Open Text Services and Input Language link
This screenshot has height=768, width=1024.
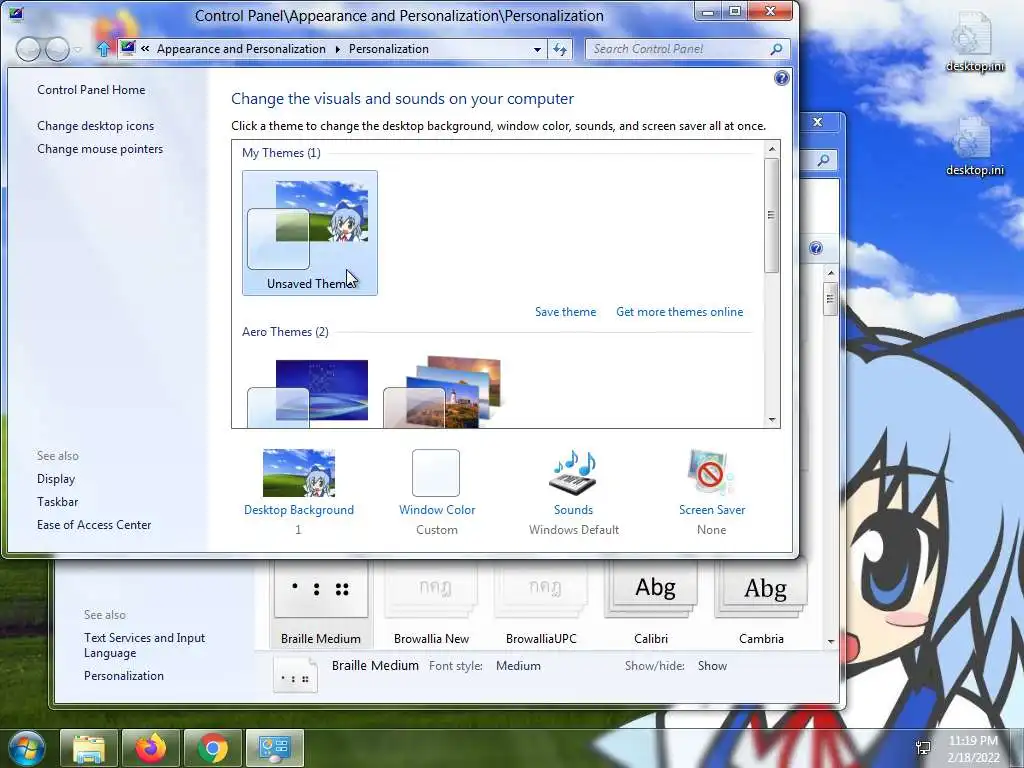pyautogui.click(x=144, y=645)
